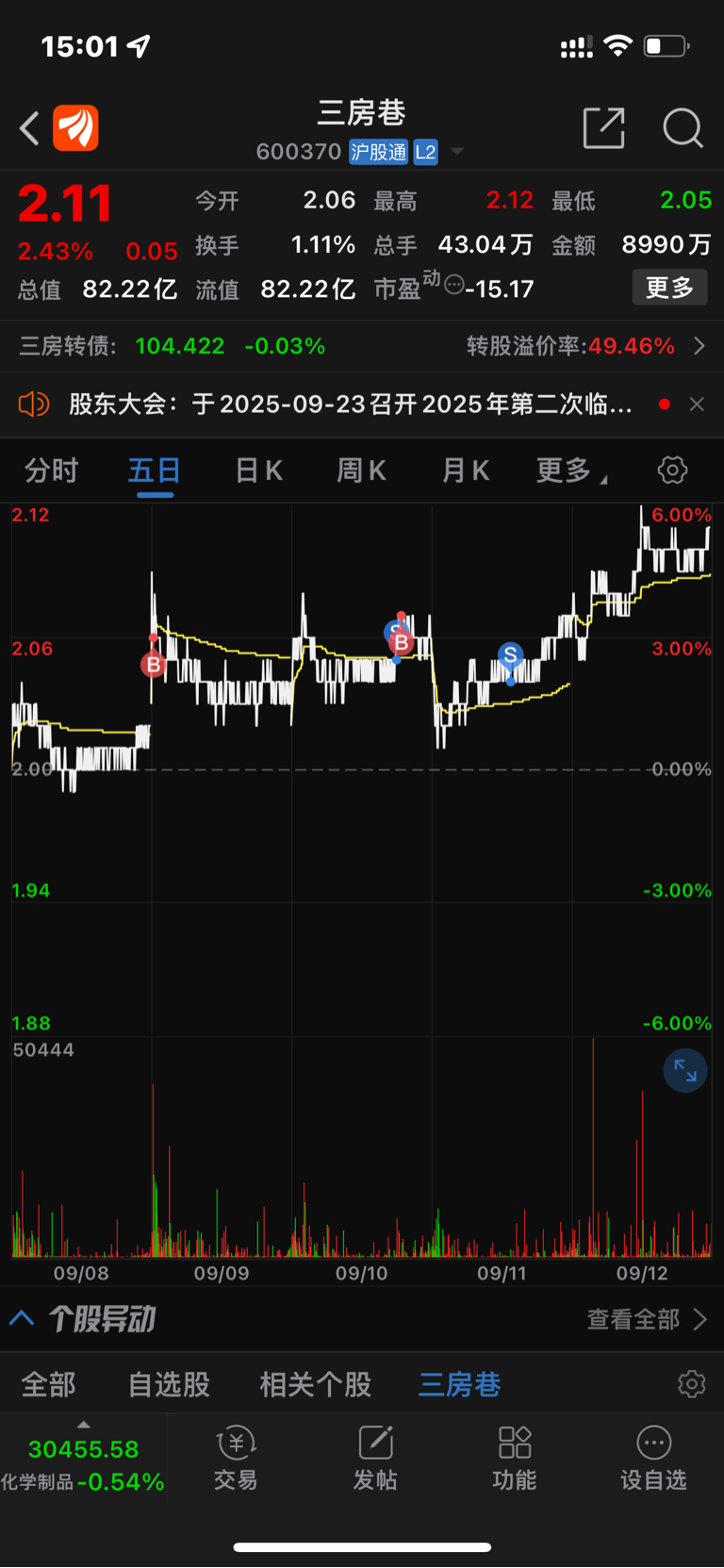
Task: Open the share/export icon
Action: [x=604, y=127]
